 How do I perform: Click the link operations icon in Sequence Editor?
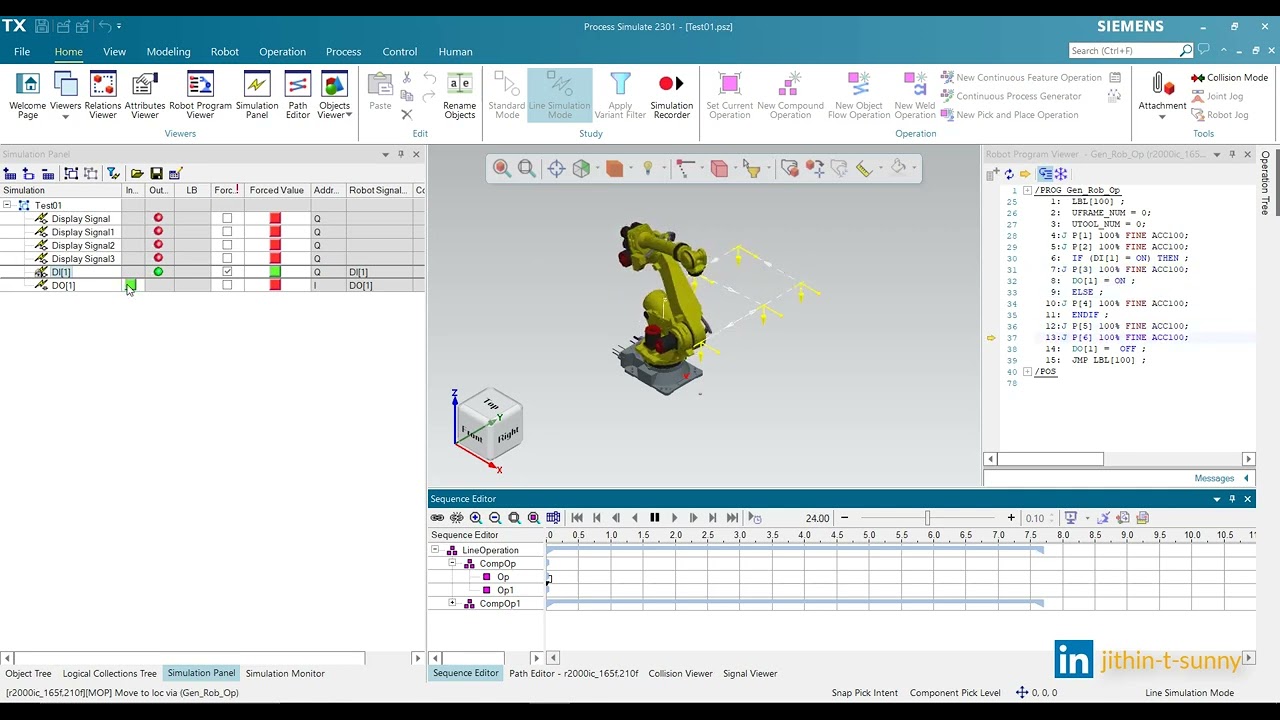pyautogui.click(x=437, y=518)
